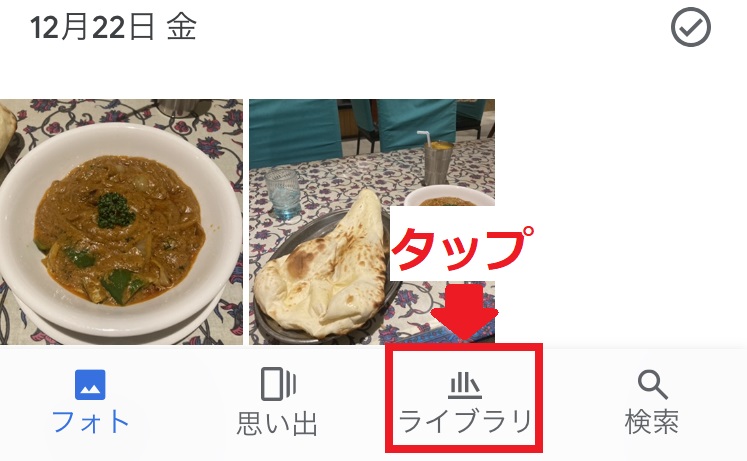Tap the 思い出 memories phone icon
This screenshot has height=461, width=747.
[278, 384]
